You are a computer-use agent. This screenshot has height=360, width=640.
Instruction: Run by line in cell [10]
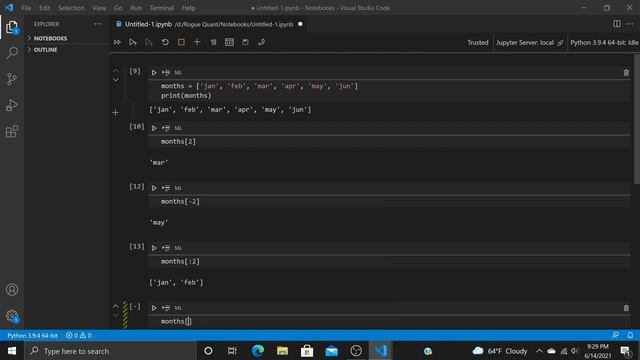[166, 128]
